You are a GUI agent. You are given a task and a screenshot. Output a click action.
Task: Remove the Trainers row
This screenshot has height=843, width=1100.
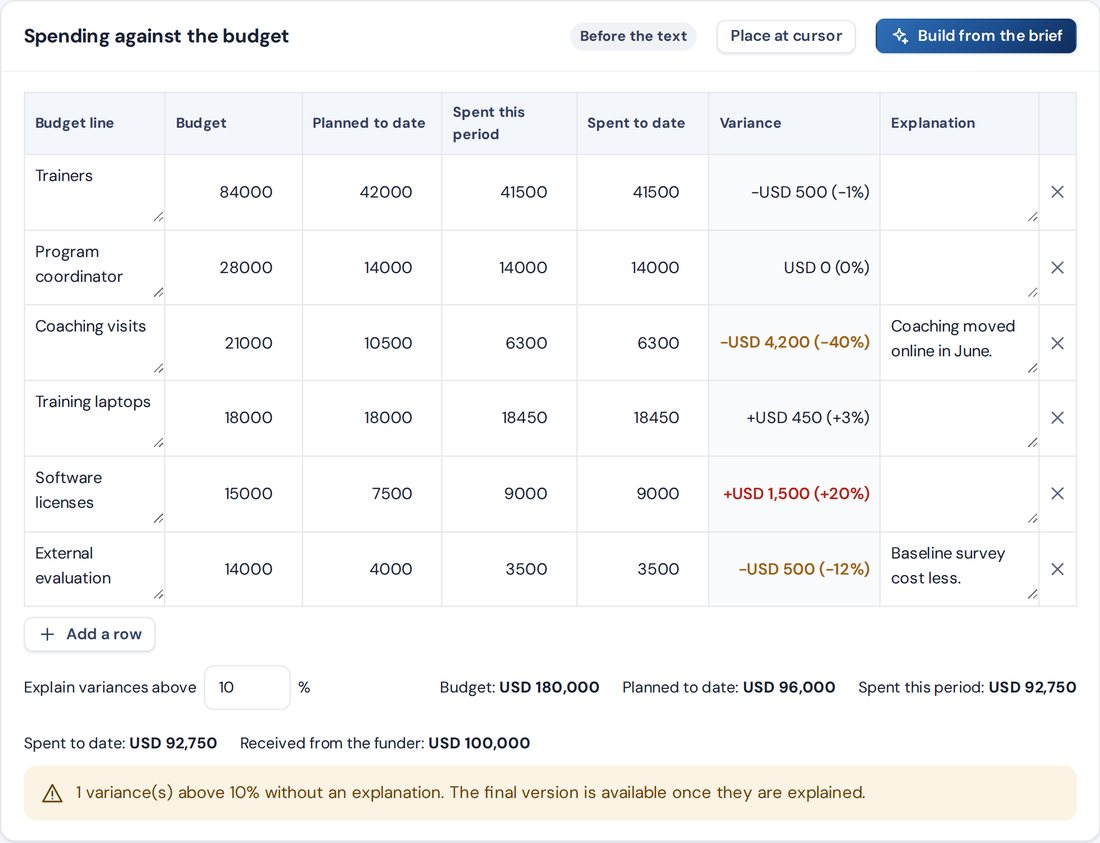point(1057,192)
